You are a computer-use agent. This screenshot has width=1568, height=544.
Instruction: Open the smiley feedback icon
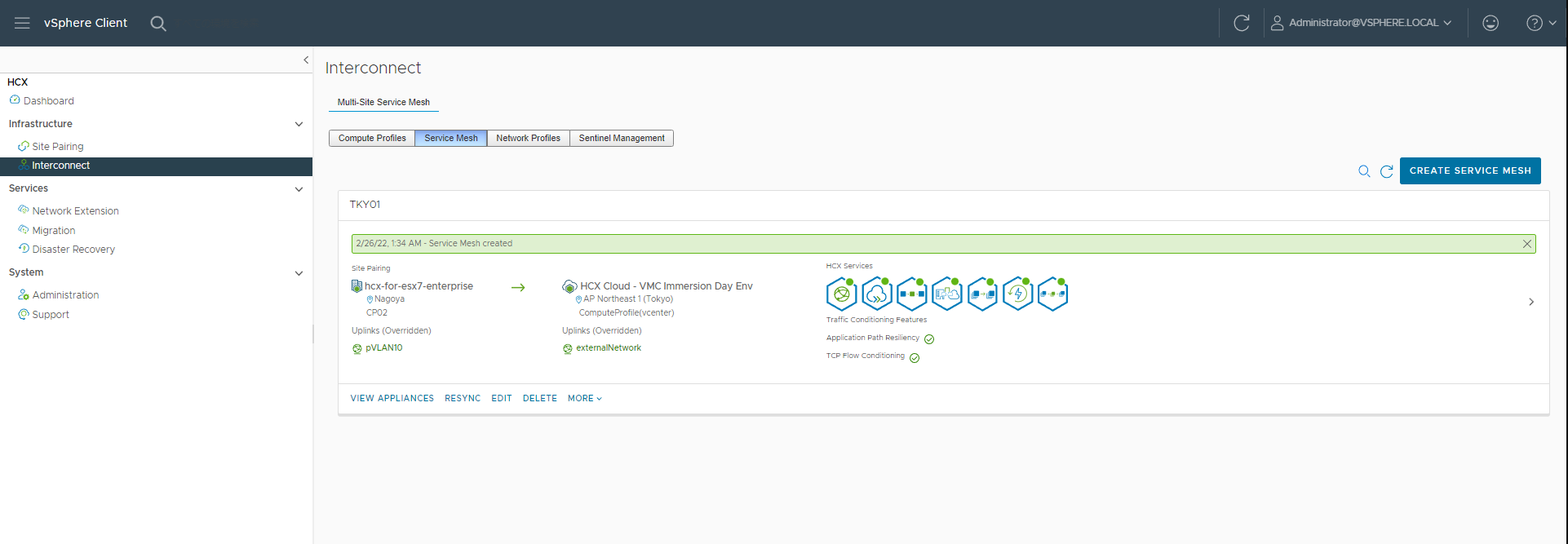(x=1490, y=23)
